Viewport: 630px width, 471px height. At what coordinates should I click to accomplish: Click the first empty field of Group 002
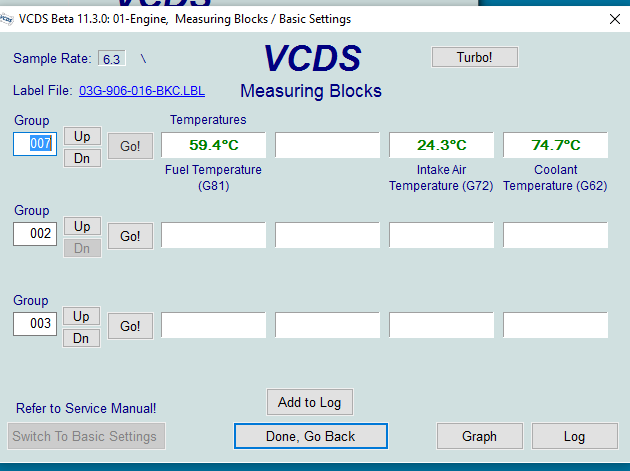point(213,235)
